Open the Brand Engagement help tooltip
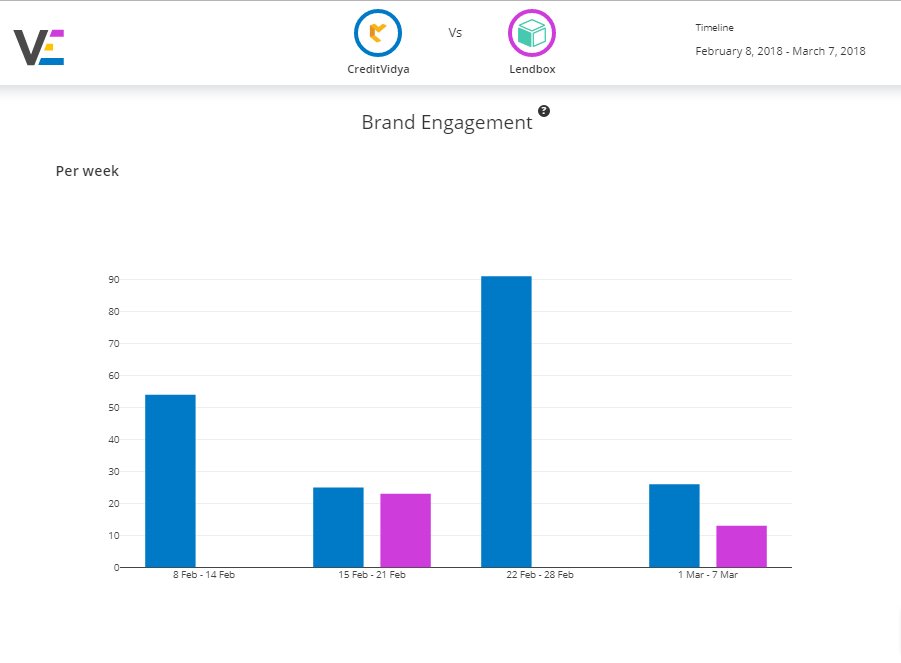This screenshot has height=663, width=901. 543,112
